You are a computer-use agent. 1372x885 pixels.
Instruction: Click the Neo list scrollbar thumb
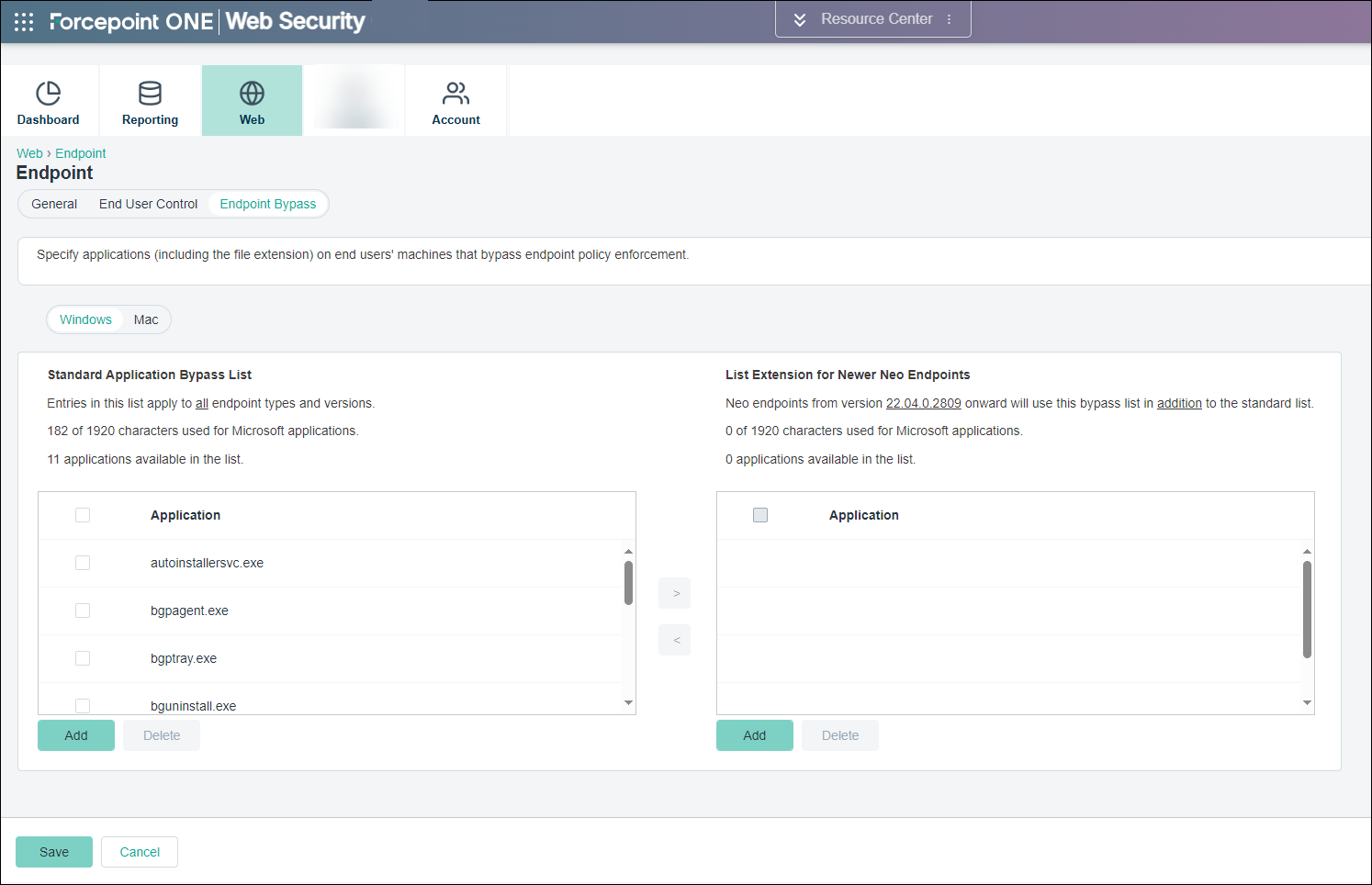click(1307, 610)
